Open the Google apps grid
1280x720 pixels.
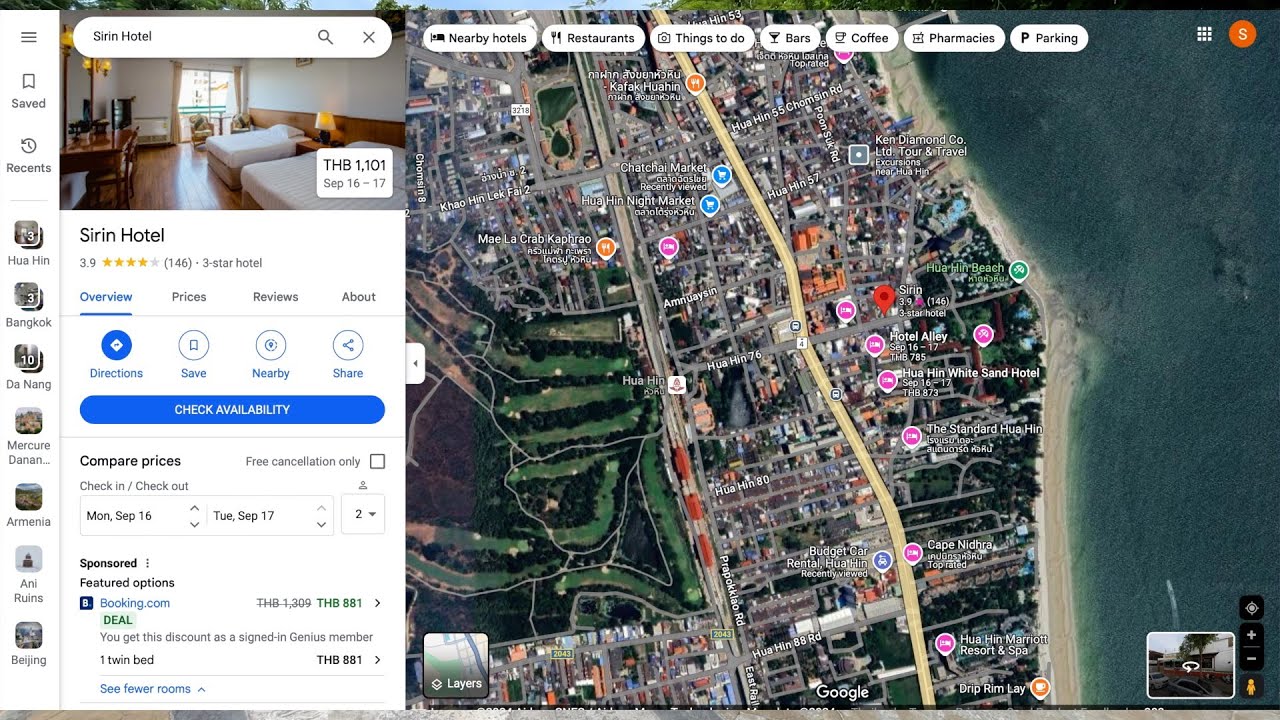tap(1204, 34)
